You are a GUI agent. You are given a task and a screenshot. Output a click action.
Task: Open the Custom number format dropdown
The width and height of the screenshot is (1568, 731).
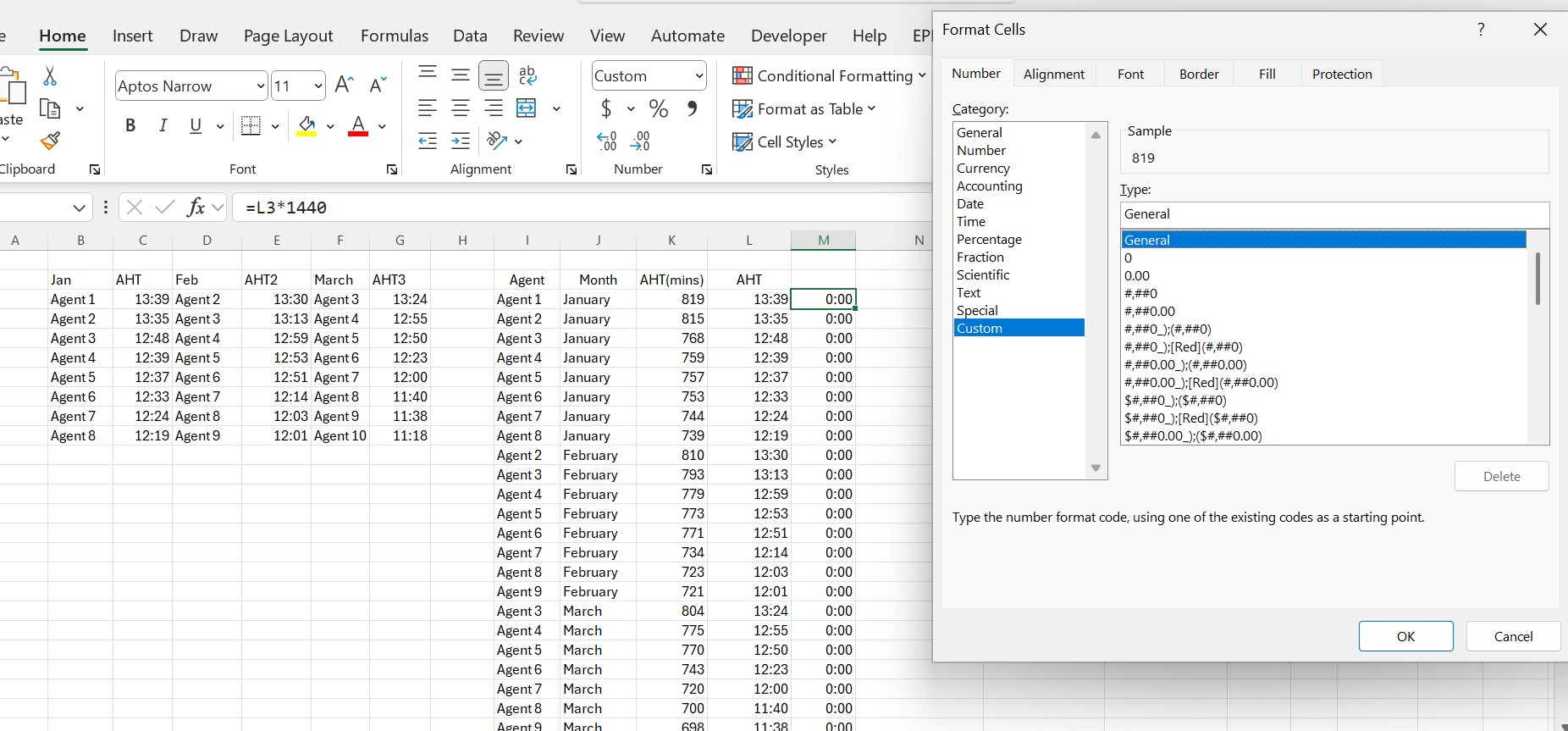pos(699,75)
